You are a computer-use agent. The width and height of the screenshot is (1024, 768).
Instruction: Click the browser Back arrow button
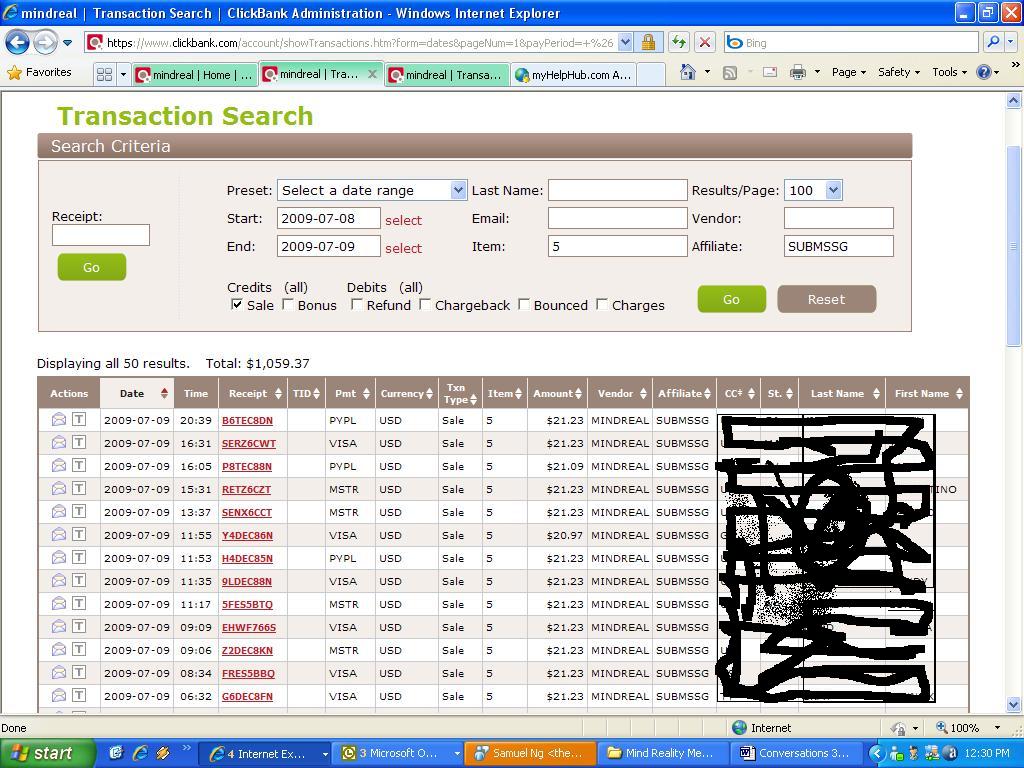tap(17, 43)
